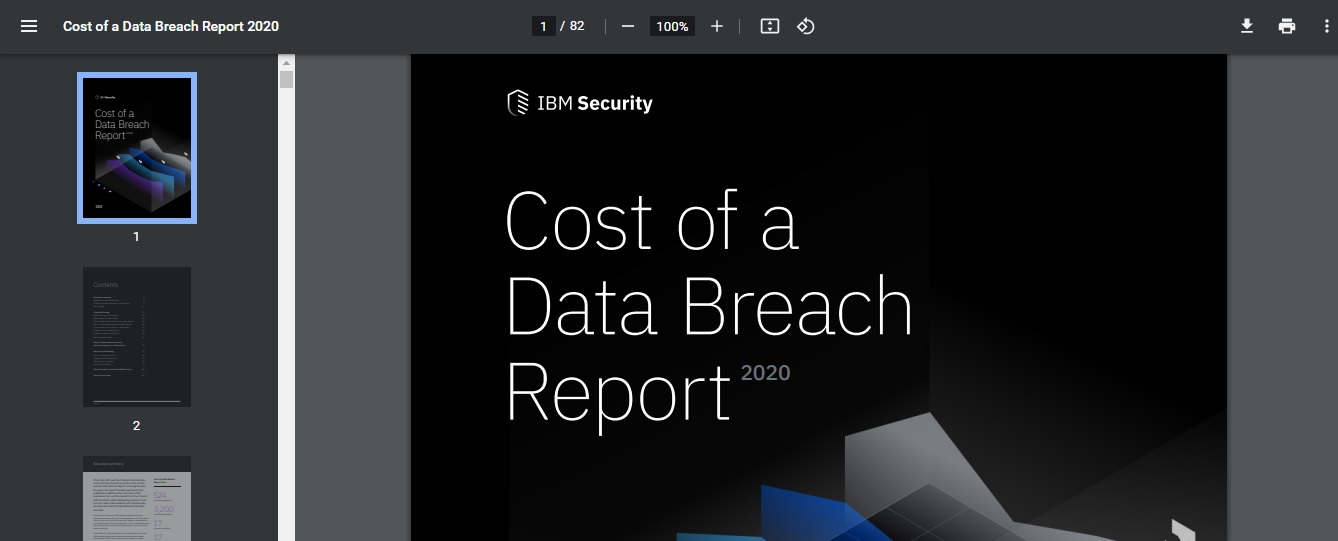Click the page number field showing 1
Viewport: 1338px width, 541px height.
tap(543, 26)
